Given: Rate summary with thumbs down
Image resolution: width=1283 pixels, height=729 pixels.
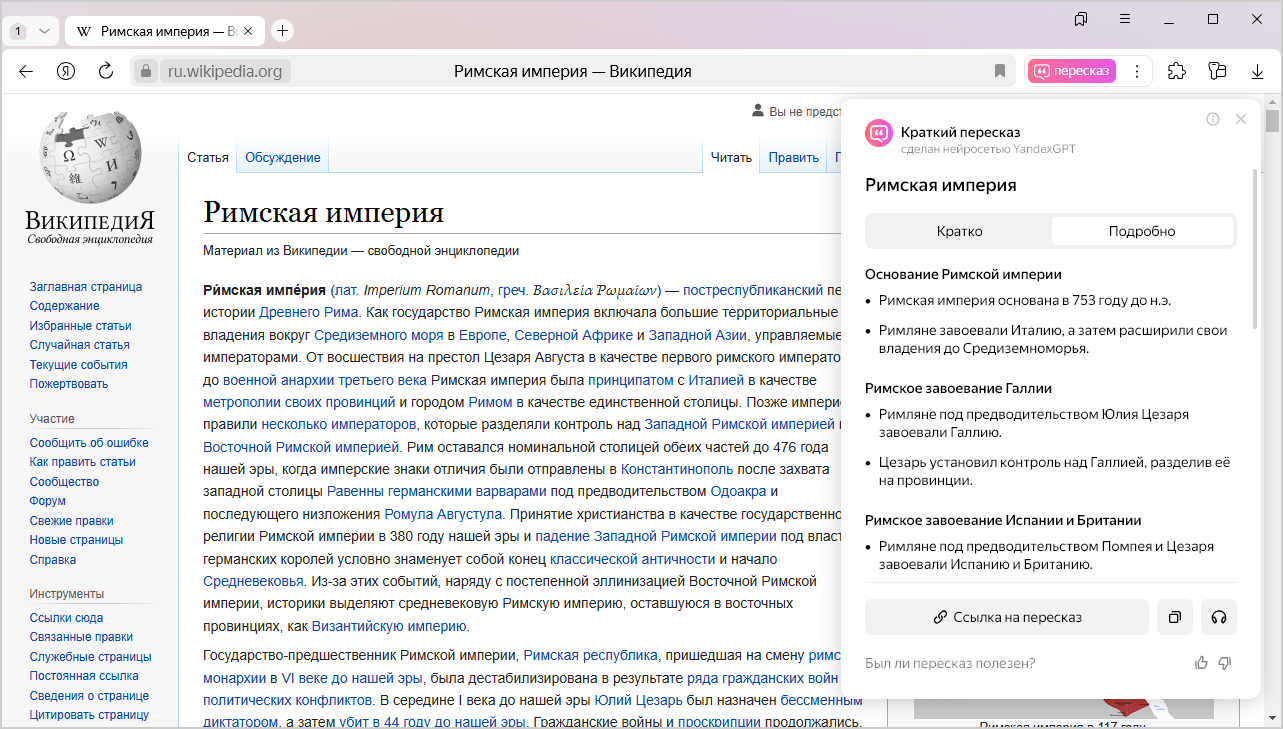Looking at the screenshot, I should (x=1225, y=663).
